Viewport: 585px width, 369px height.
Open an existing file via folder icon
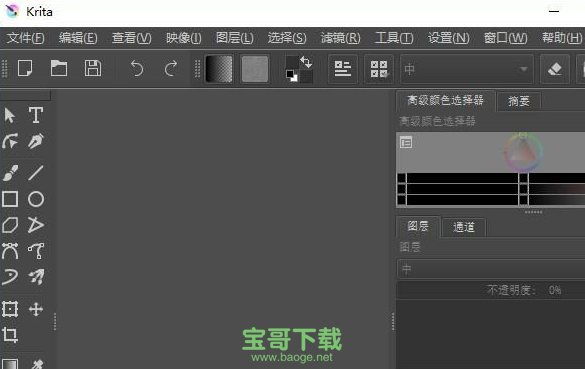click(59, 68)
